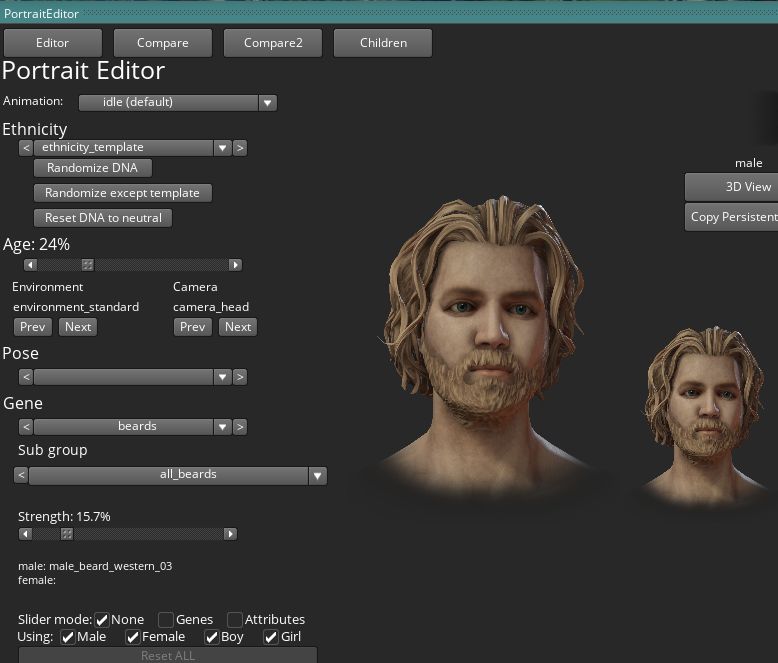Click Reset DNA to neutral
The width and height of the screenshot is (778, 663).
pos(103,217)
